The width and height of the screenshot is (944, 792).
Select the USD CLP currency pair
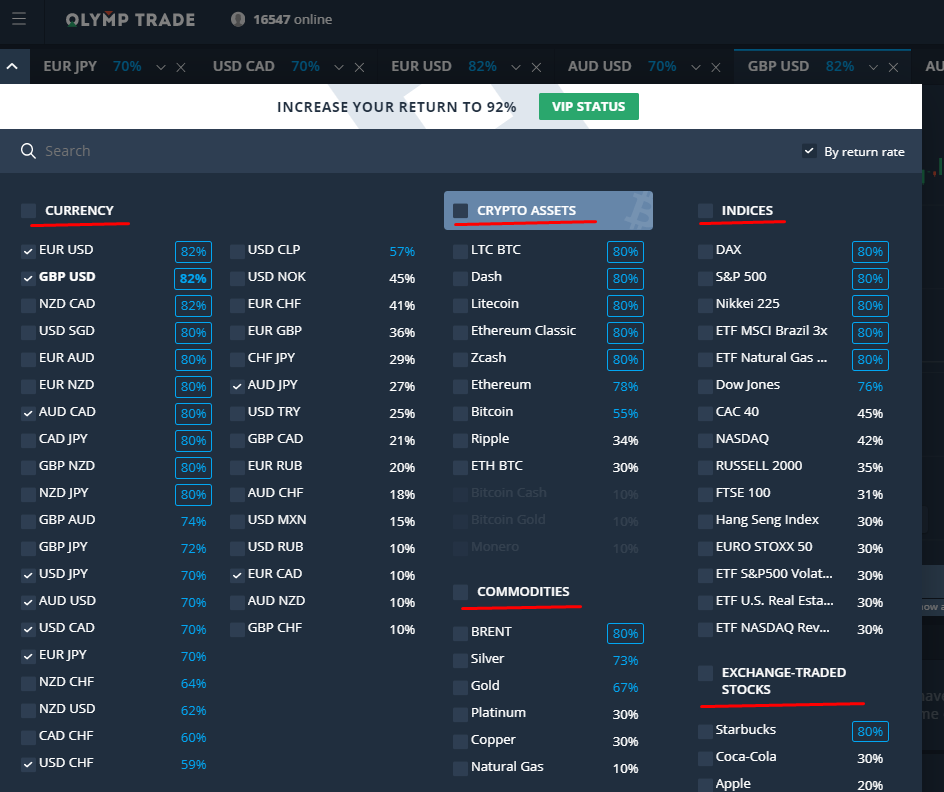pyautogui.click(x=274, y=250)
